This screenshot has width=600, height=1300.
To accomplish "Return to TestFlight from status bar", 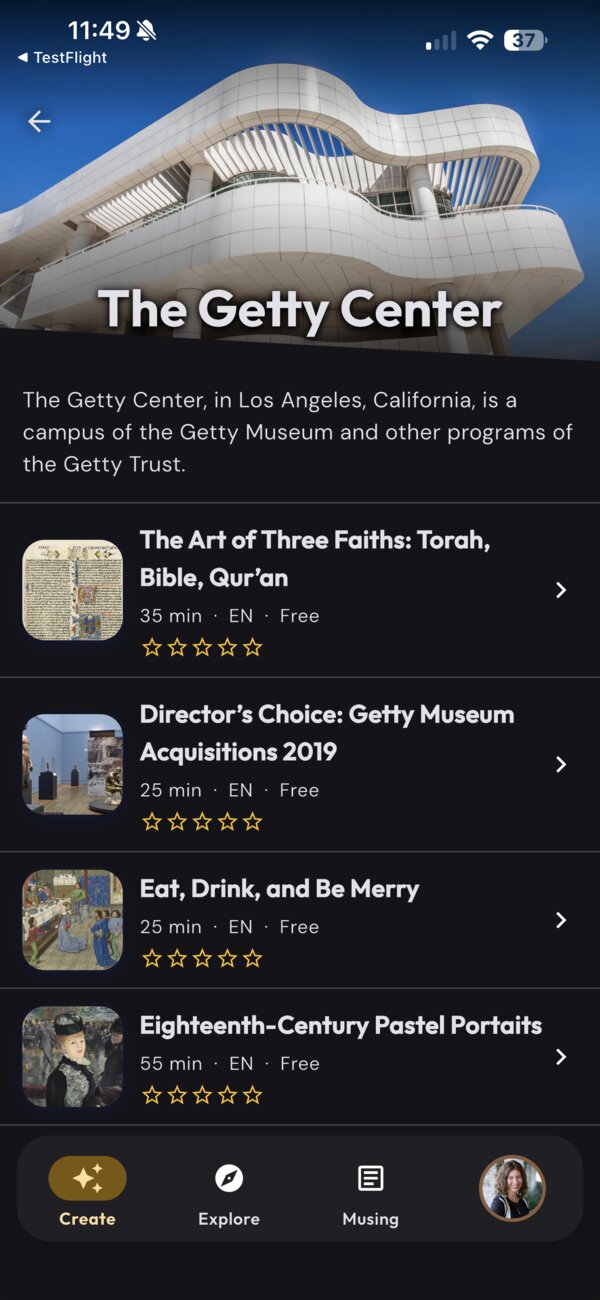I will pos(62,58).
